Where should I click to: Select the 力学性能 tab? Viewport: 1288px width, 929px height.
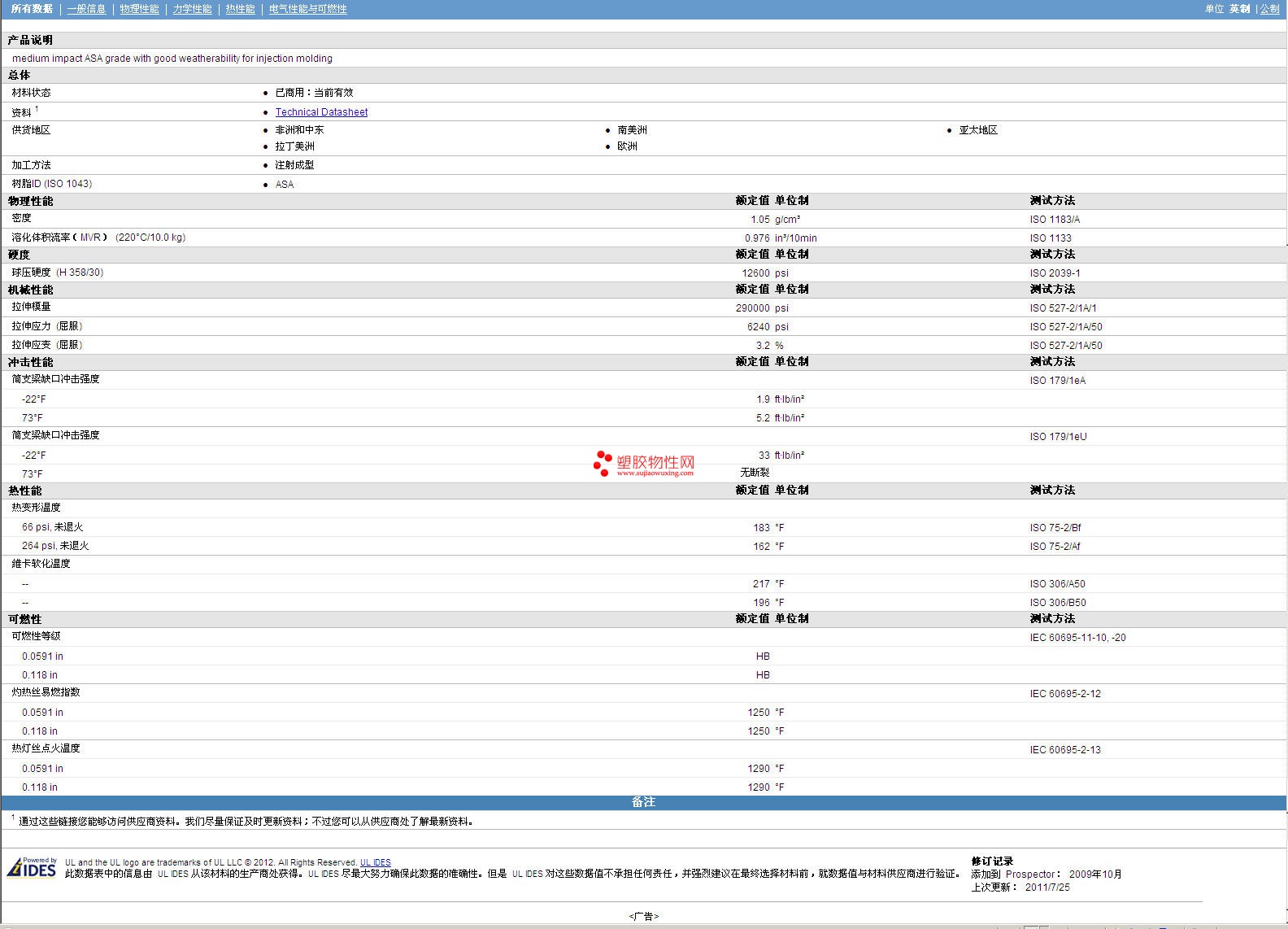192,9
